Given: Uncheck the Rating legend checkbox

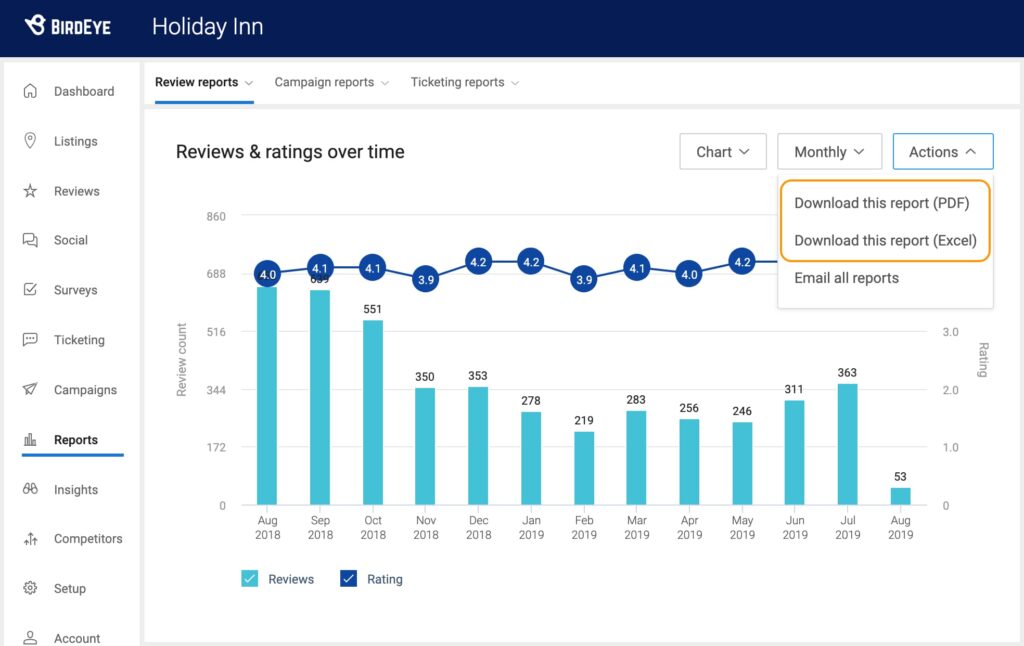Looking at the screenshot, I should pyautogui.click(x=349, y=579).
